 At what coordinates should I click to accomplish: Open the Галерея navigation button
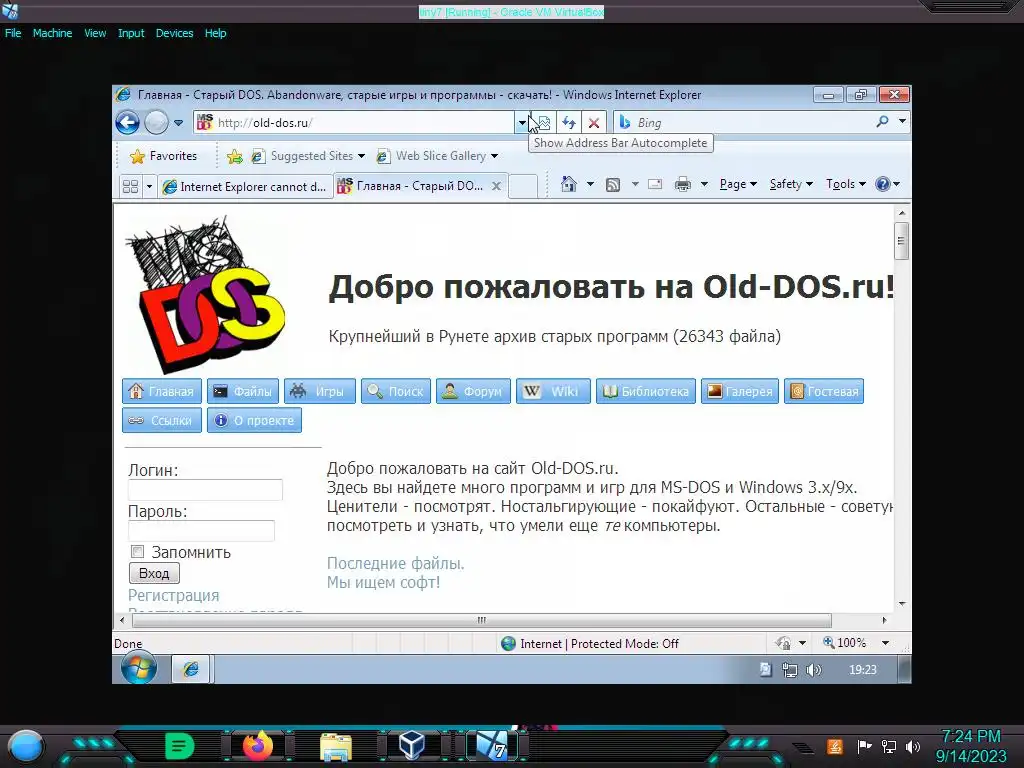tap(740, 391)
